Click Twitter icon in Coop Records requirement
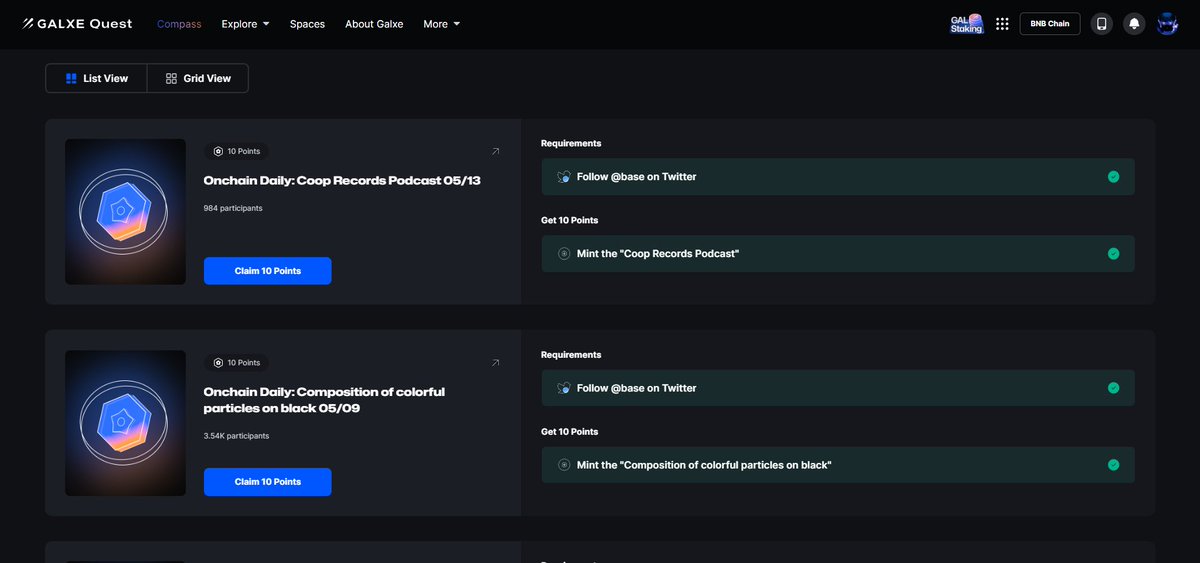The image size is (1200, 563). click(564, 177)
